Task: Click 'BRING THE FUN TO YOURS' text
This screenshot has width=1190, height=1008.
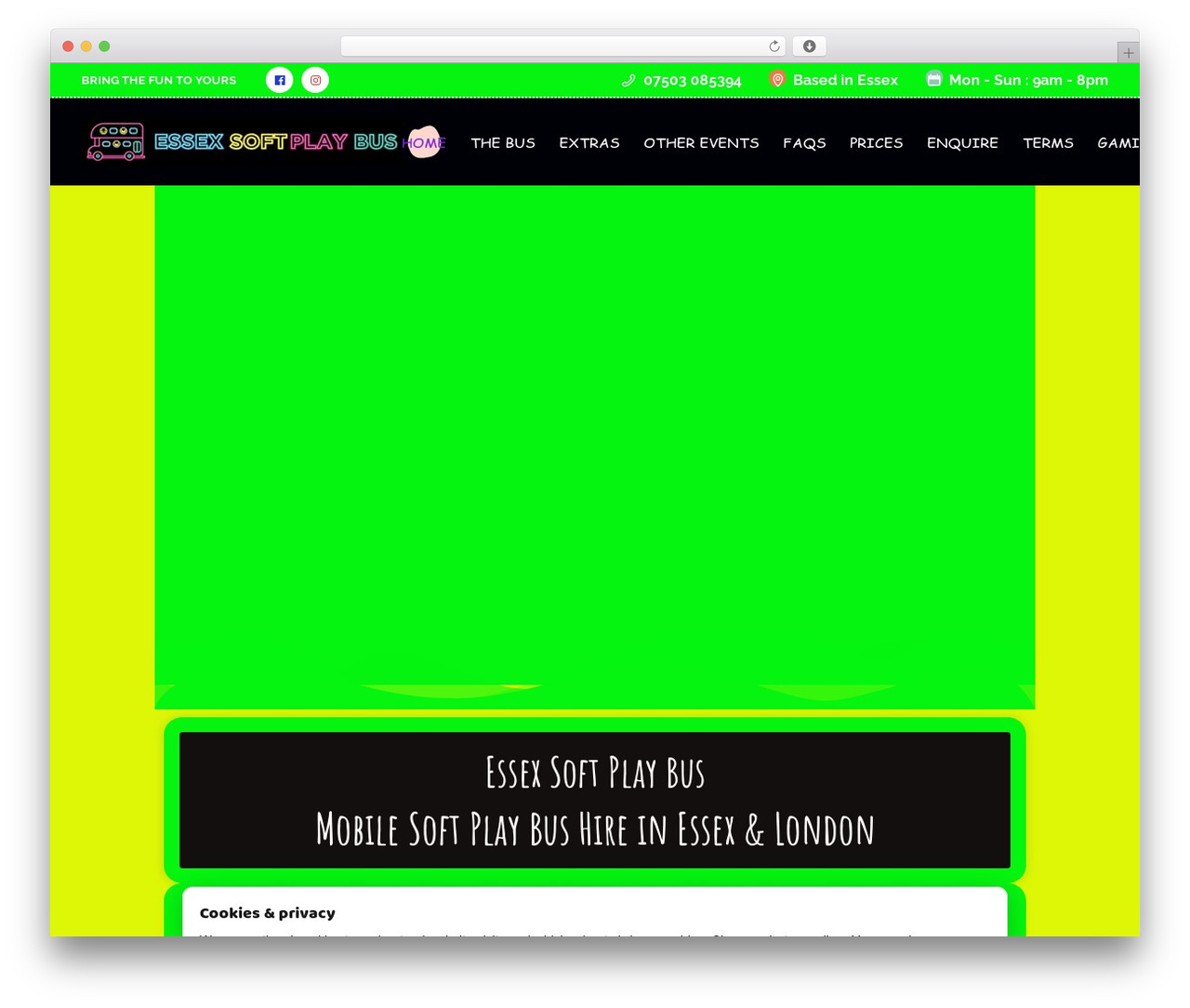Action: click(159, 80)
